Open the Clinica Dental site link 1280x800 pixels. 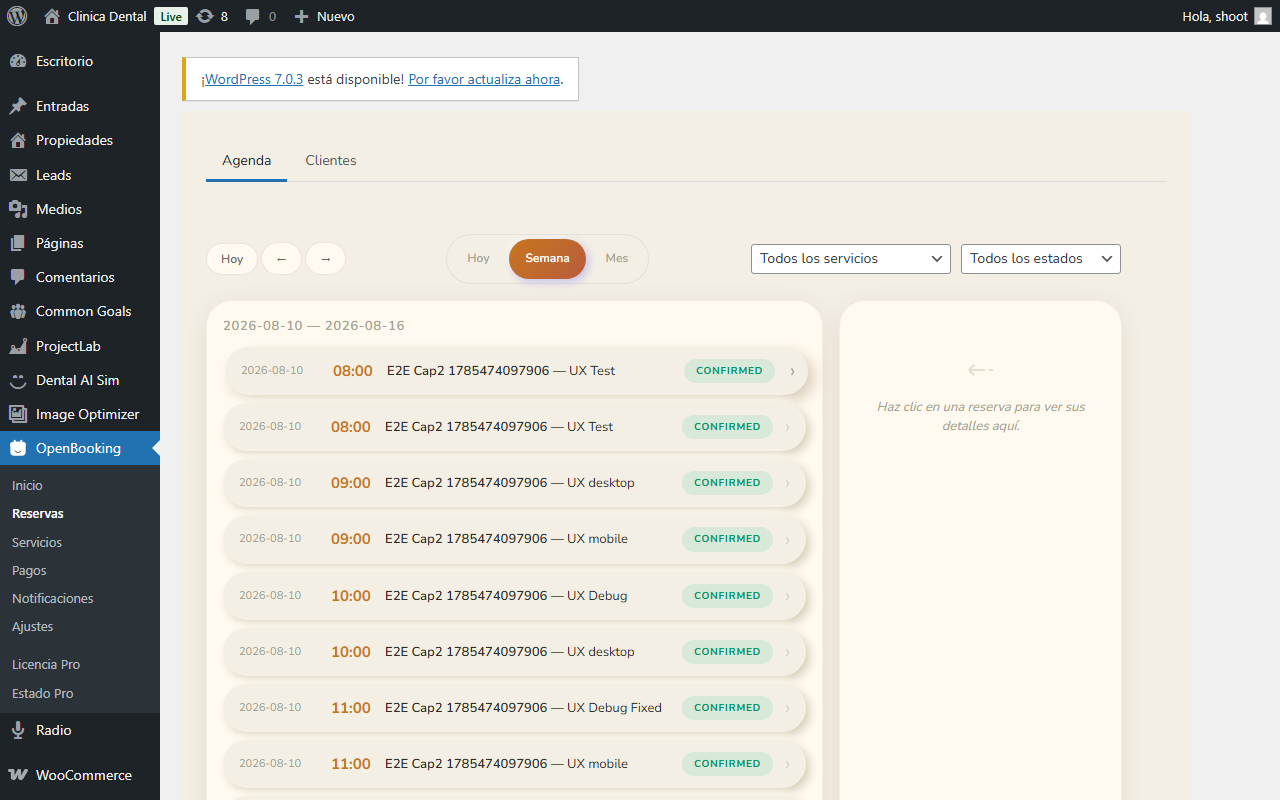107,16
